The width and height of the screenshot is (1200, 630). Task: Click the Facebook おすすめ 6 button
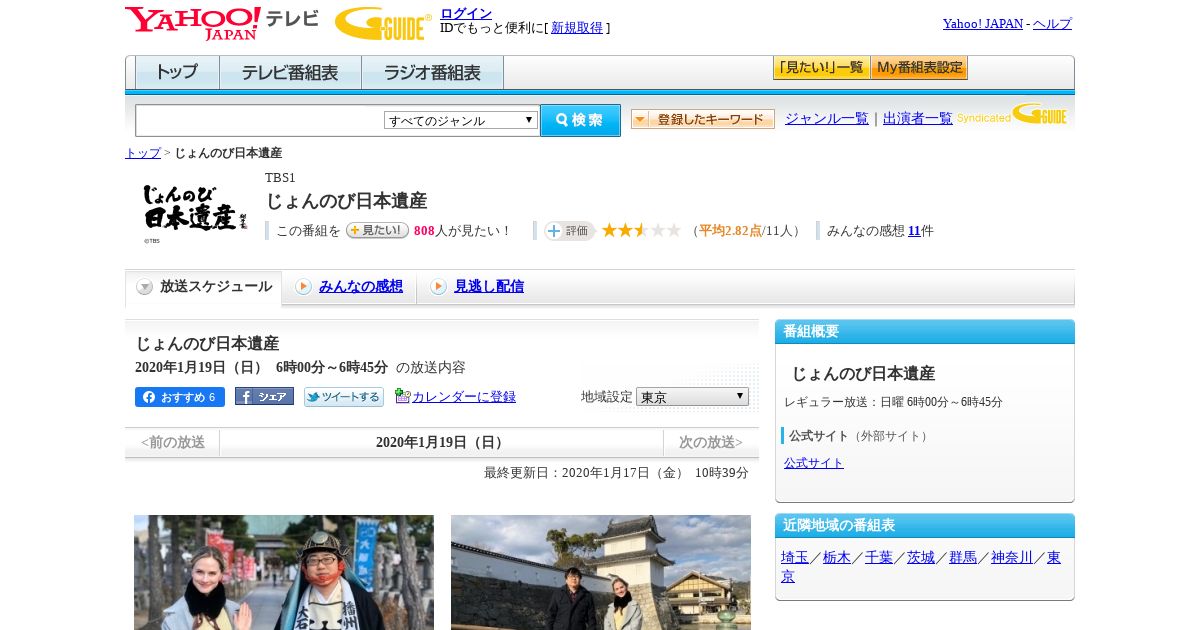[180, 397]
